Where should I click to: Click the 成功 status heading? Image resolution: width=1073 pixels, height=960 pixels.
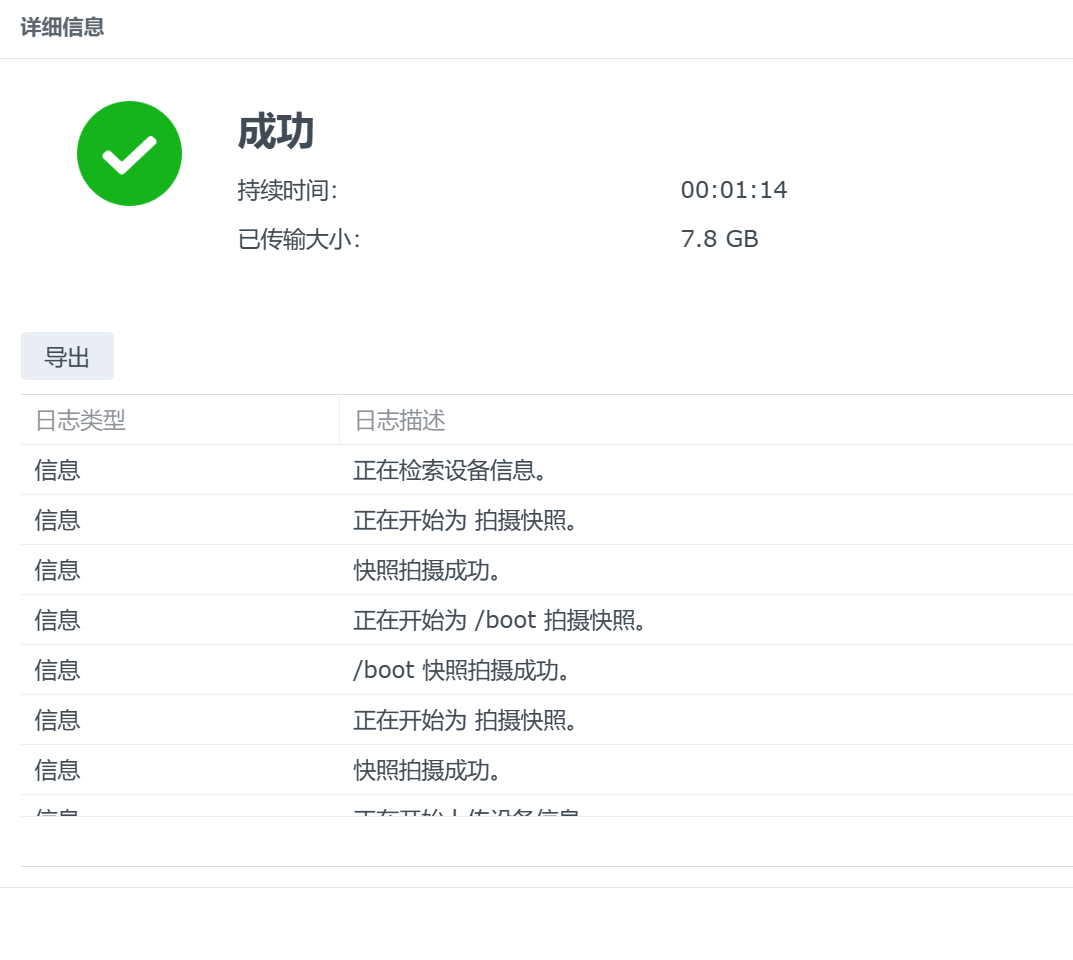click(x=276, y=132)
